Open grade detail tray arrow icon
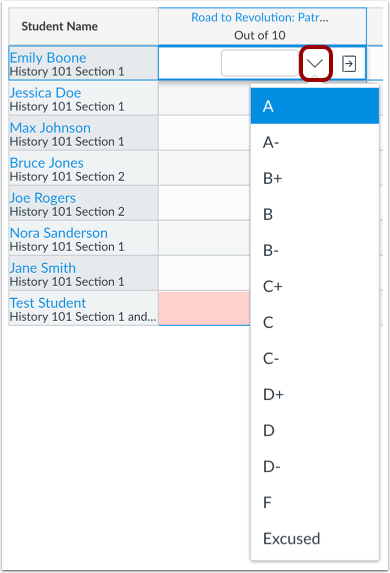Screen dimensions: 390x573 [x=349, y=64]
